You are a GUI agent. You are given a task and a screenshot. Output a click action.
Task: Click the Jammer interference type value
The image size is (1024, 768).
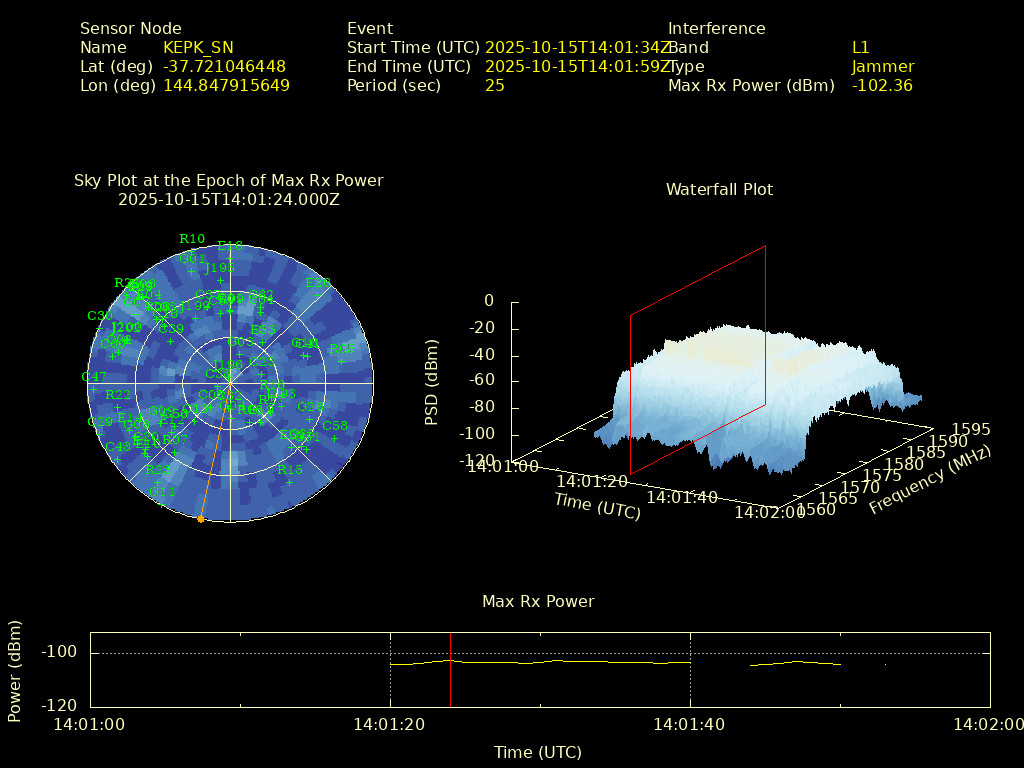[882, 67]
